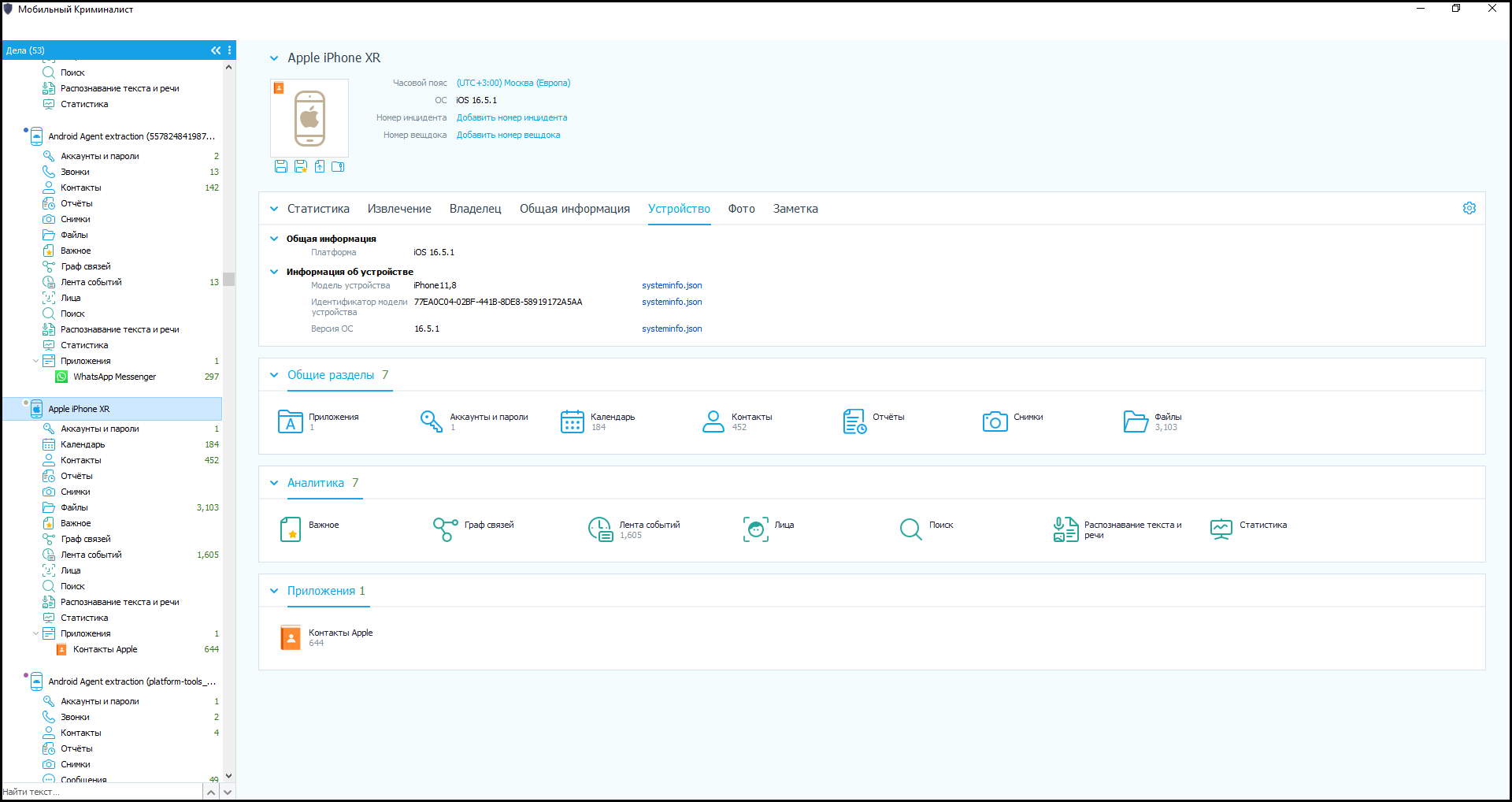Open the Приложения card in Общие разделы
Image resolution: width=1512 pixels, height=802 pixels.
point(319,421)
